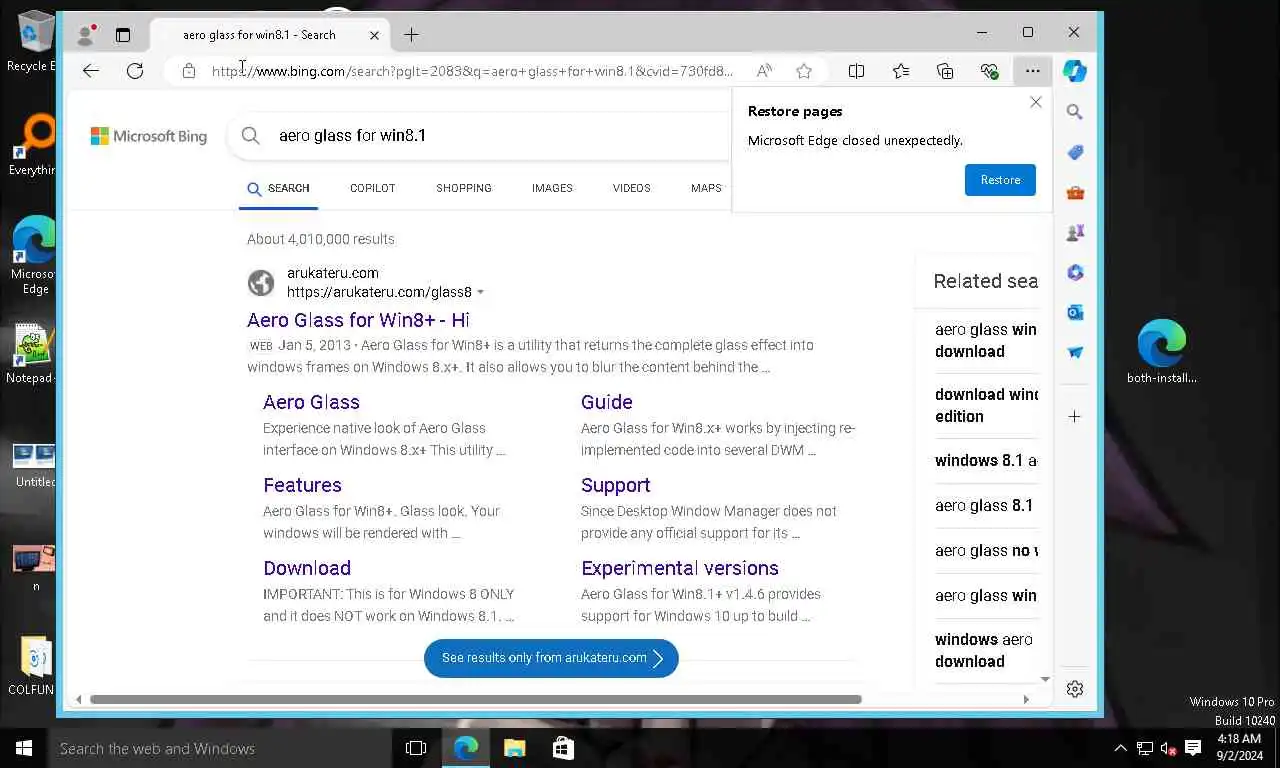This screenshot has height=768, width=1280.
Task: Open split screen icon
Action: (x=857, y=71)
